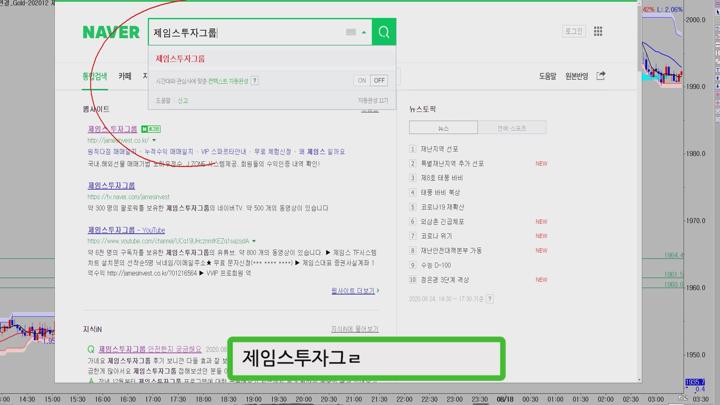Click the 원본반영 link
The width and height of the screenshot is (720, 405).
coord(577,76)
